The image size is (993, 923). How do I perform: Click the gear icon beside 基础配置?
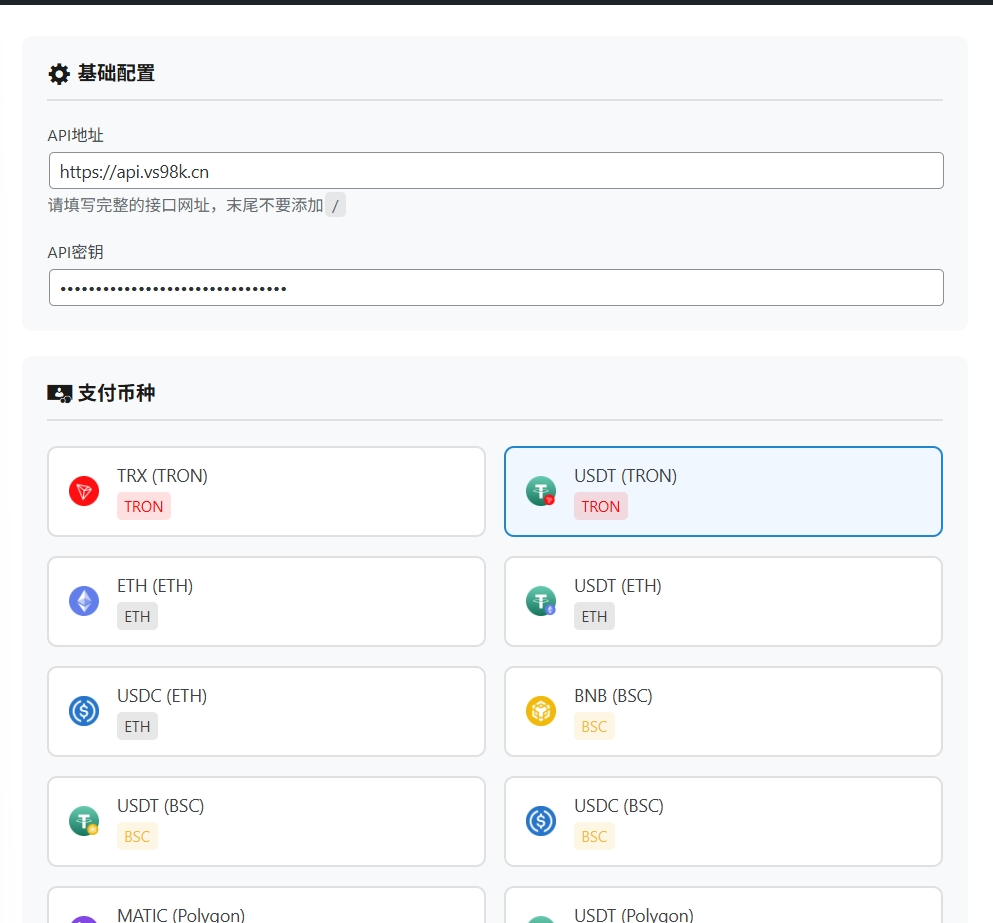pyautogui.click(x=60, y=73)
